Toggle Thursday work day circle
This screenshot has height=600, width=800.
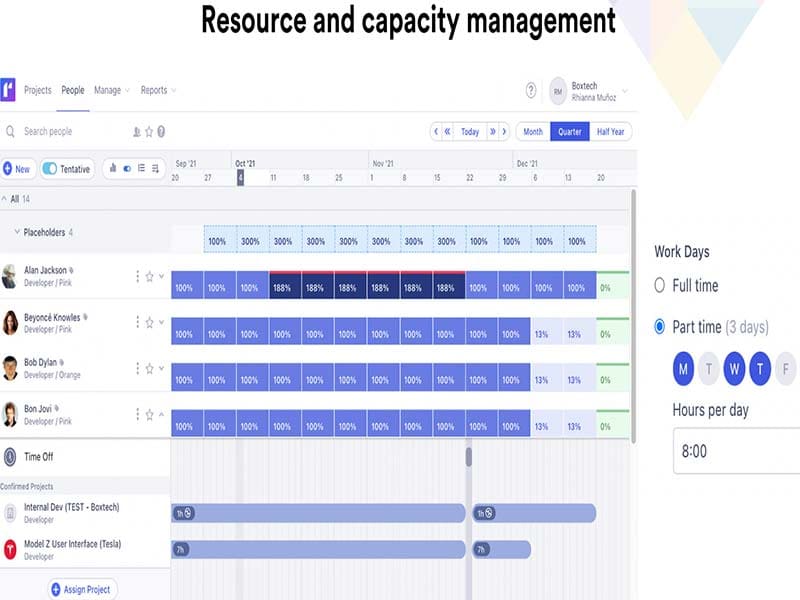point(760,368)
